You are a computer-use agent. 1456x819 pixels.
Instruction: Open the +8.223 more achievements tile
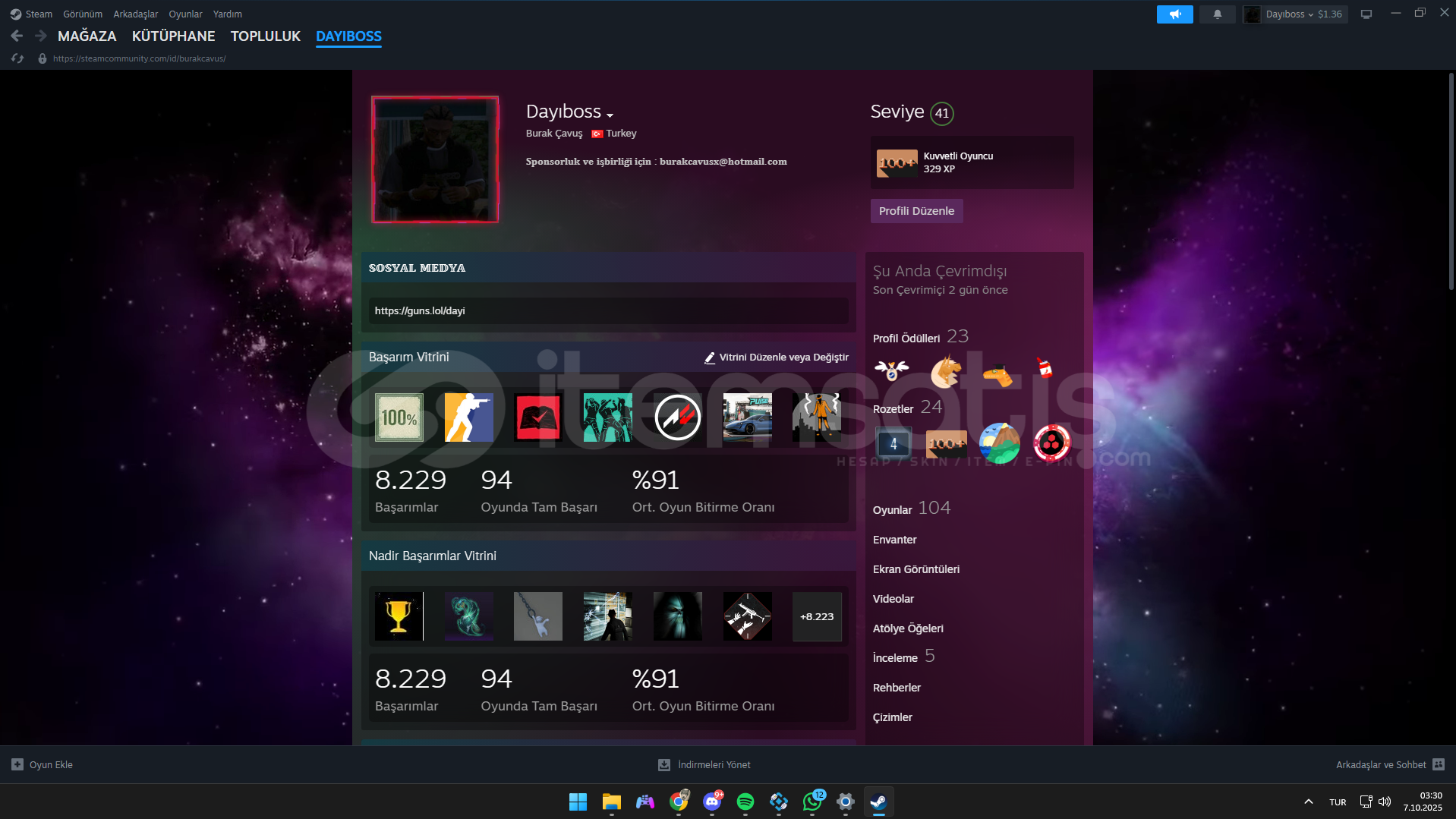[x=817, y=616]
